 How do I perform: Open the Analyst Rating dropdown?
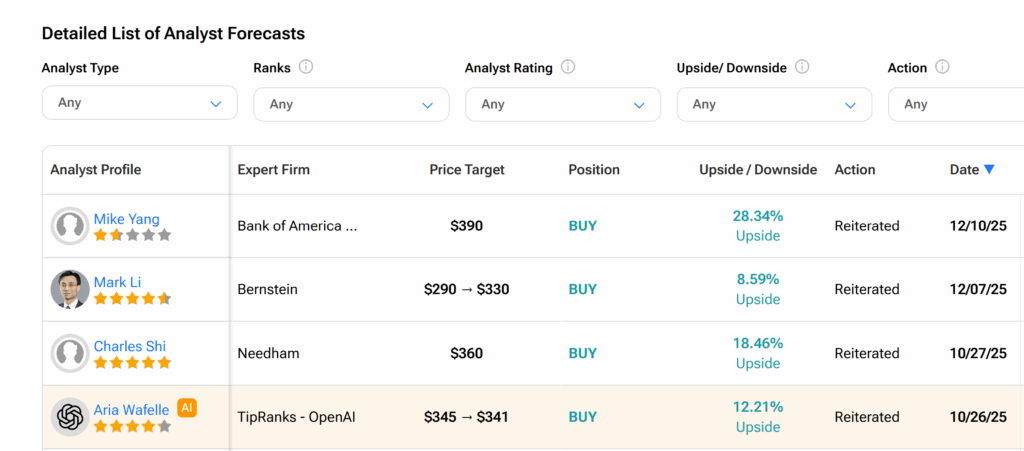click(x=562, y=104)
